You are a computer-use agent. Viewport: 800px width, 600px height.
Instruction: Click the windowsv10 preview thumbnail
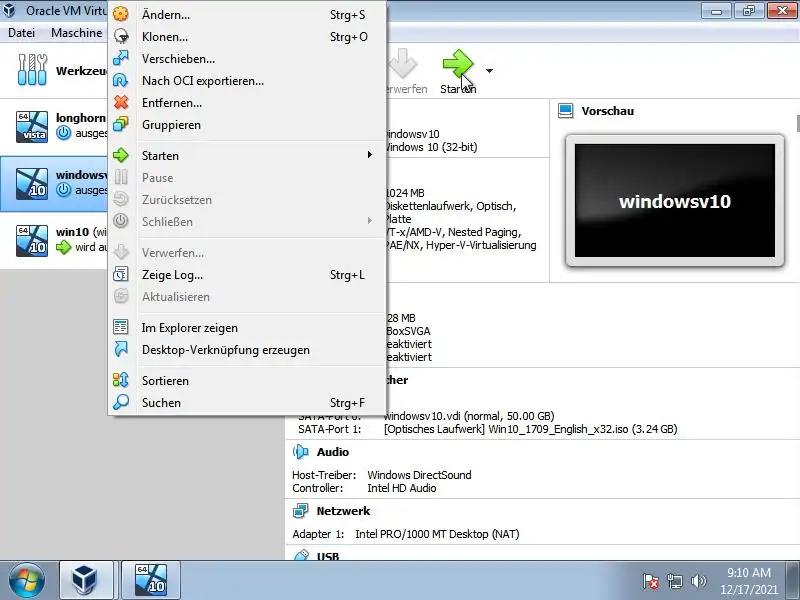pyautogui.click(x=674, y=201)
